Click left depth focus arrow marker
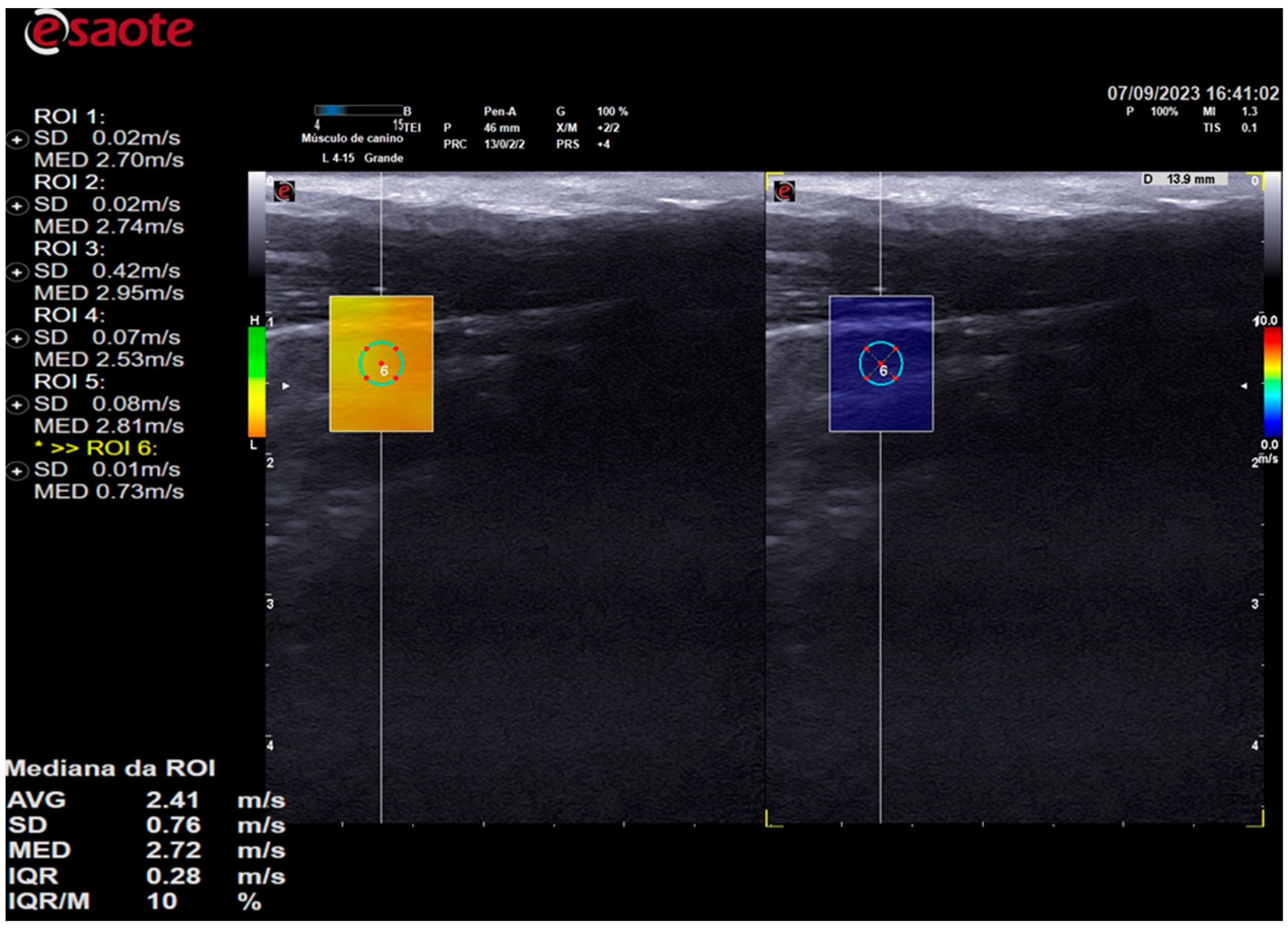The width and height of the screenshot is (1288, 931). tap(286, 386)
